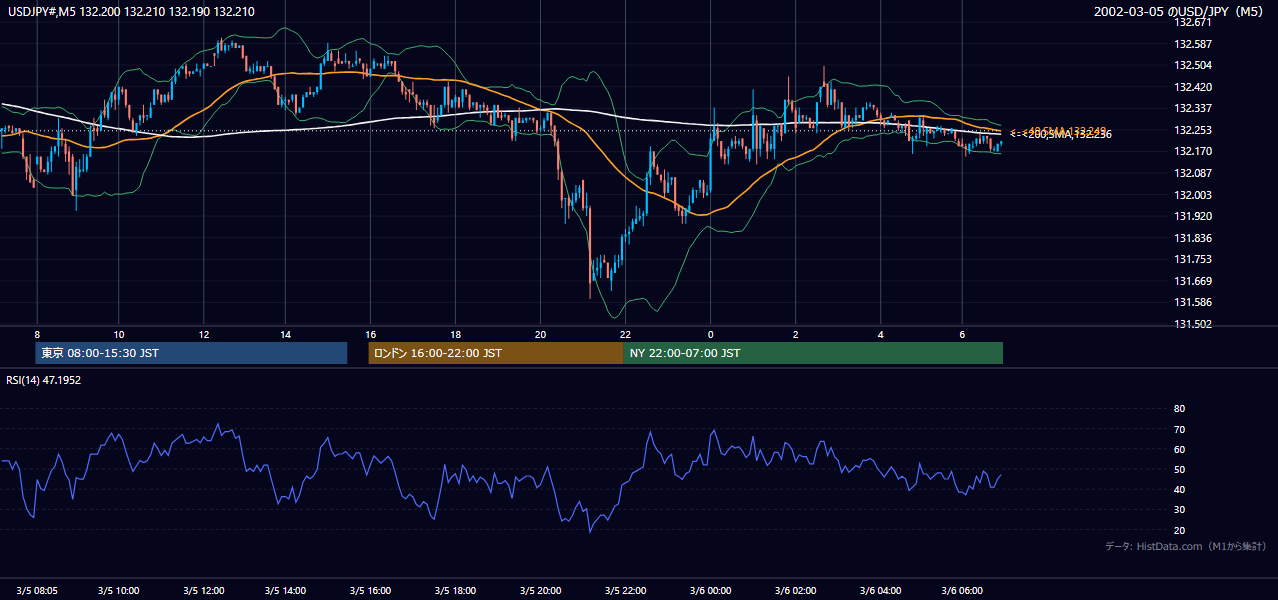Click the 132.170 price axis label
This screenshot has width=1278, height=600.
click(1193, 152)
